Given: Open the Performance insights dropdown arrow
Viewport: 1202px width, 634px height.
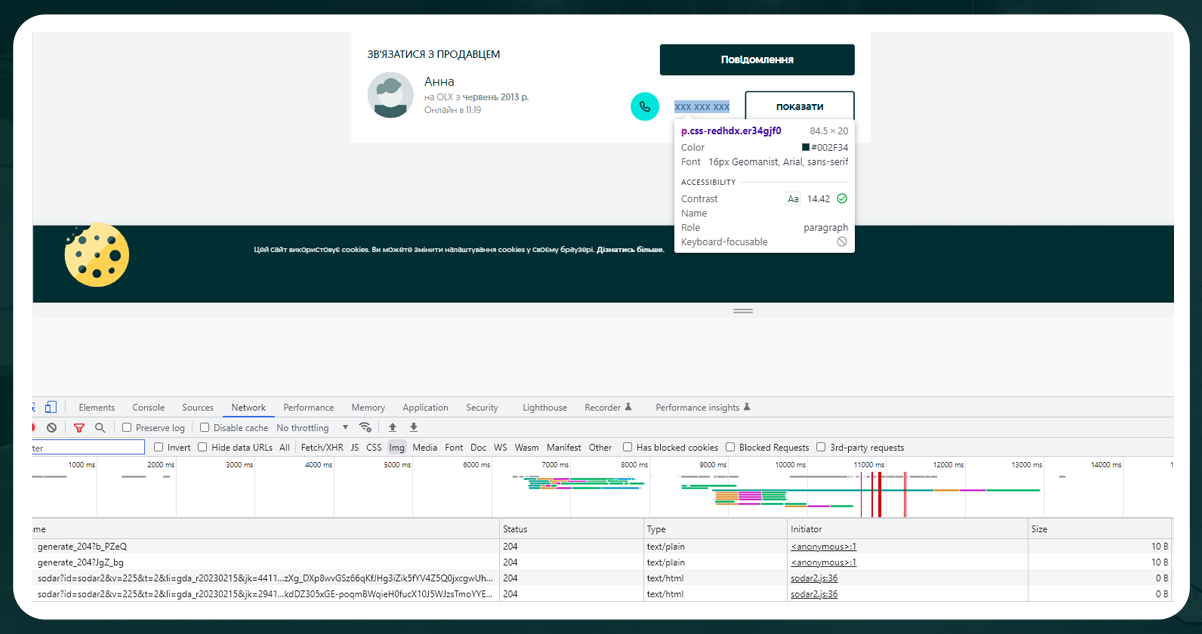Looking at the screenshot, I should coord(746,407).
